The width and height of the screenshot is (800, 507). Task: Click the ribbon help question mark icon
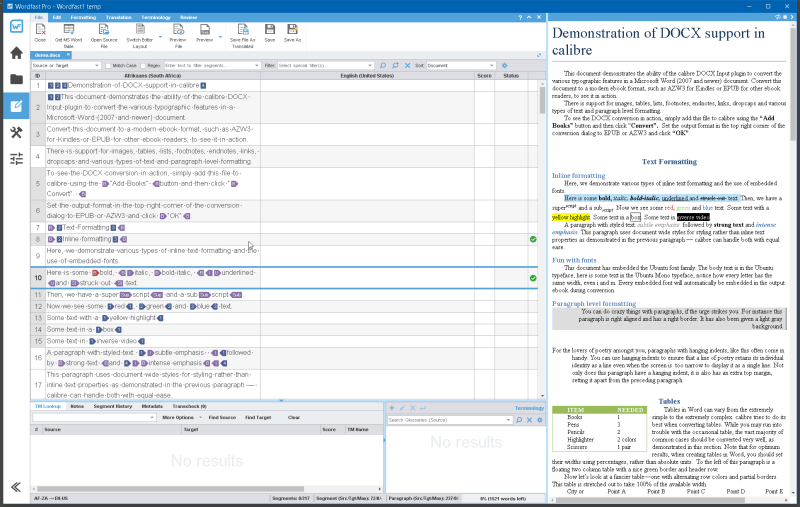[520, 17]
